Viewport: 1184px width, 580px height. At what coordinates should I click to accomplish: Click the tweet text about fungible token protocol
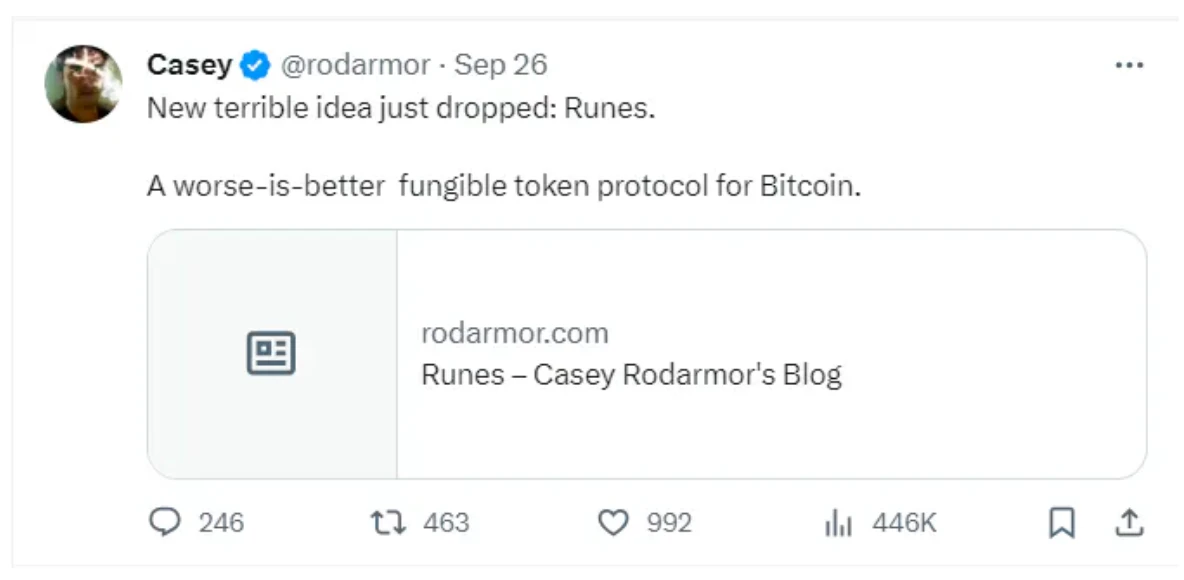[x=503, y=187]
